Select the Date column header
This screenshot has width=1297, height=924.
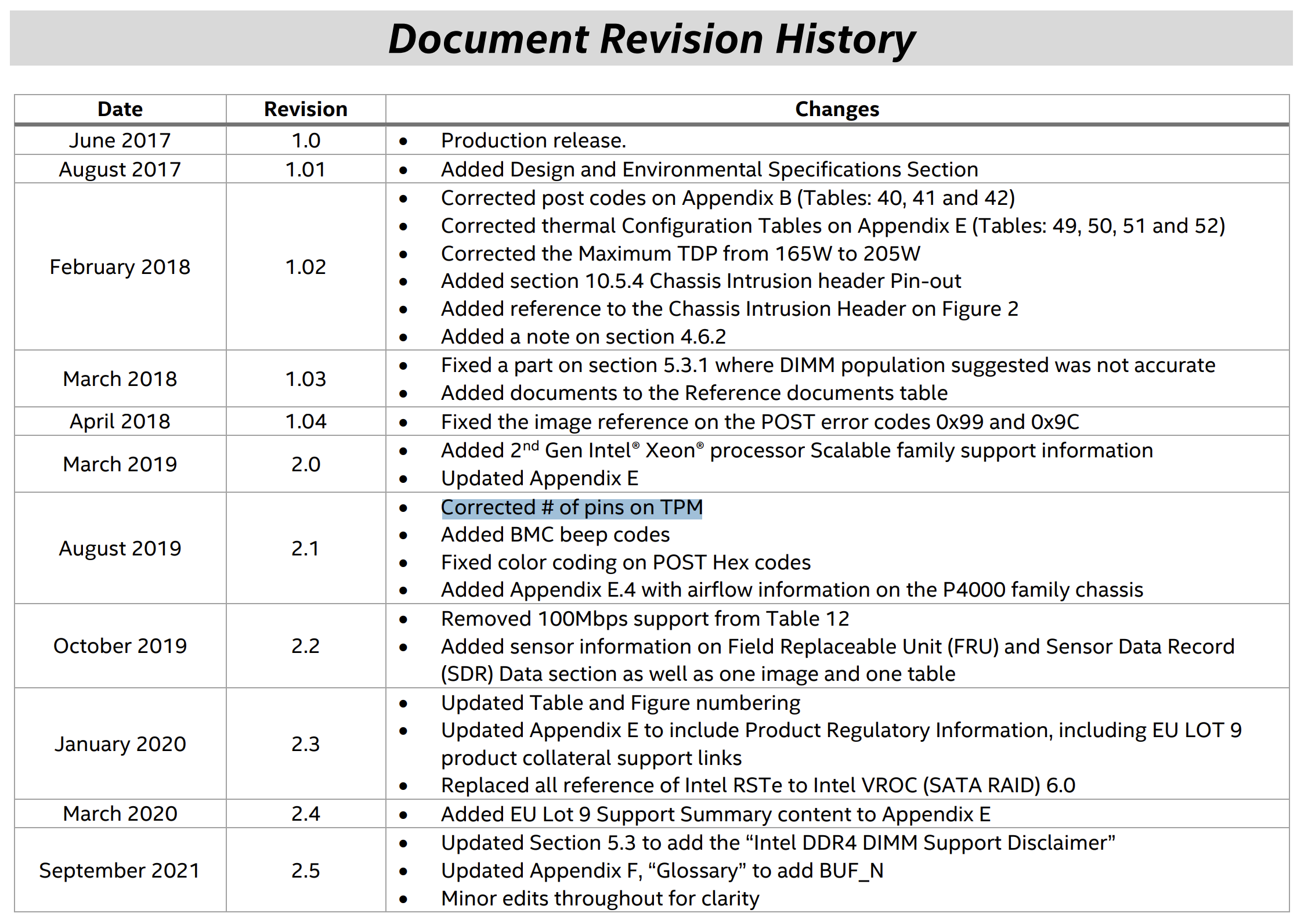[120, 109]
